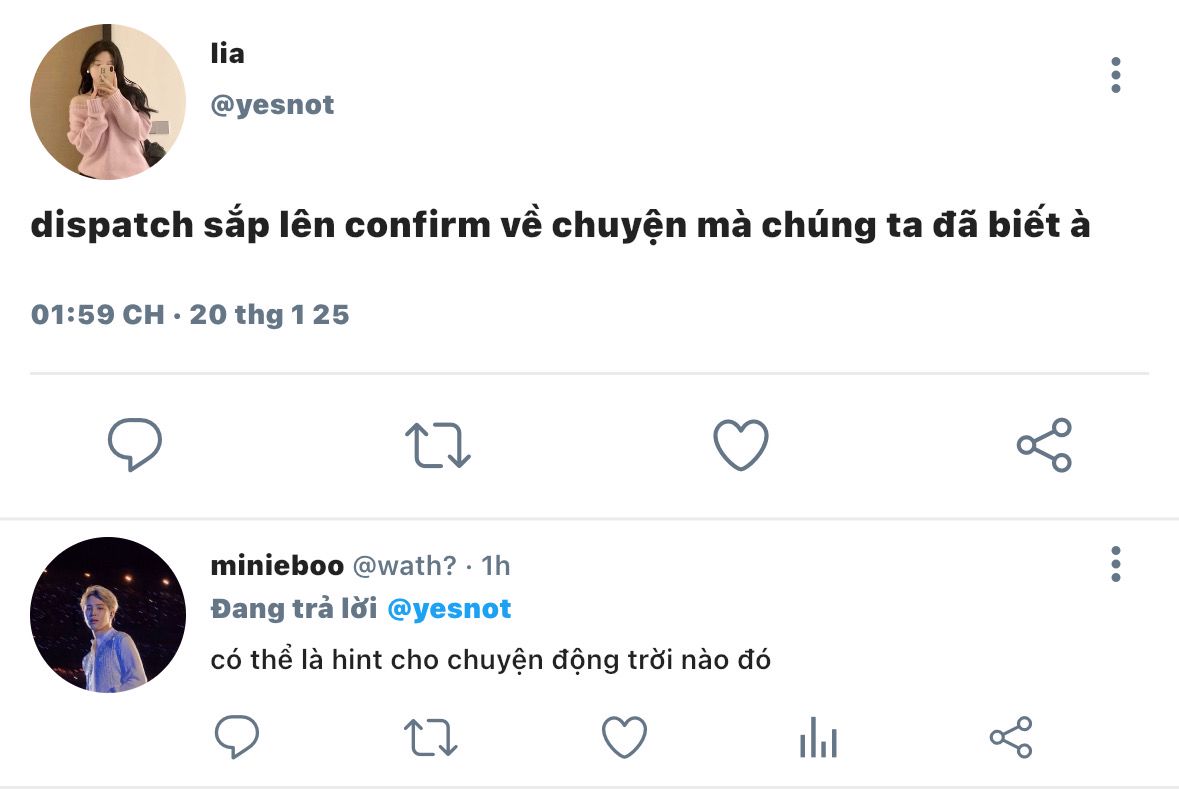The height and width of the screenshot is (789, 1179).
Task: Open the @yesnot handle under lia
Action: tap(272, 105)
